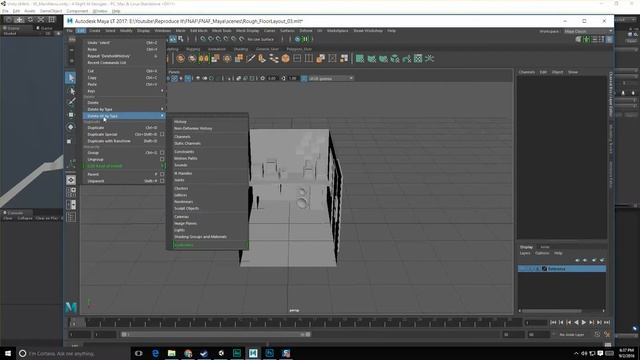Click the Maya icon in the taskbar

pyautogui.click(x=253, y=353)
